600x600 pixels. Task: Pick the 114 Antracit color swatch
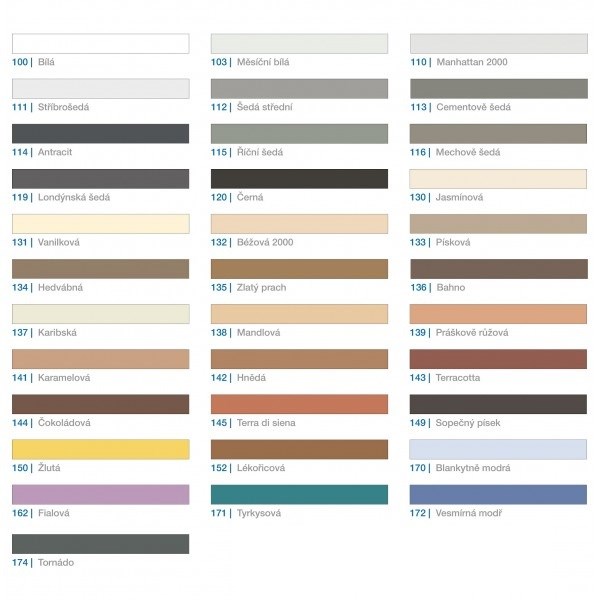tap(100, 134)
